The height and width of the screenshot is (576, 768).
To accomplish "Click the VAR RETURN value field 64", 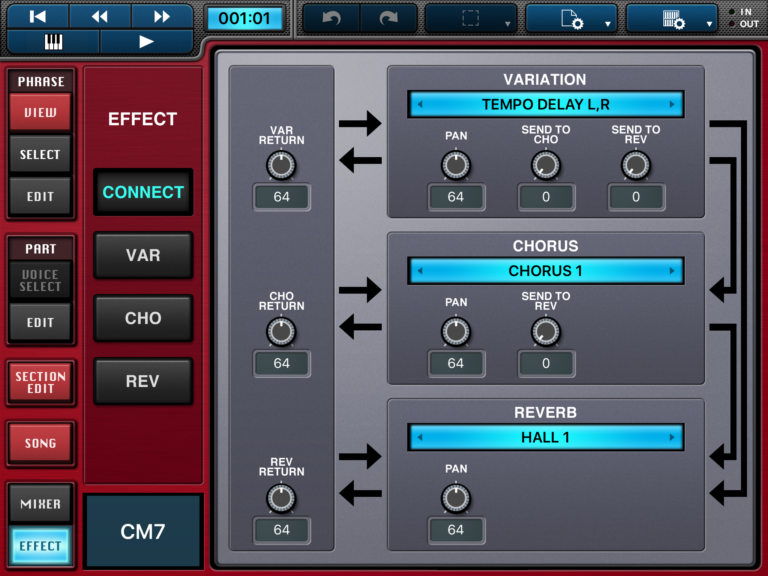I will 281,197.
